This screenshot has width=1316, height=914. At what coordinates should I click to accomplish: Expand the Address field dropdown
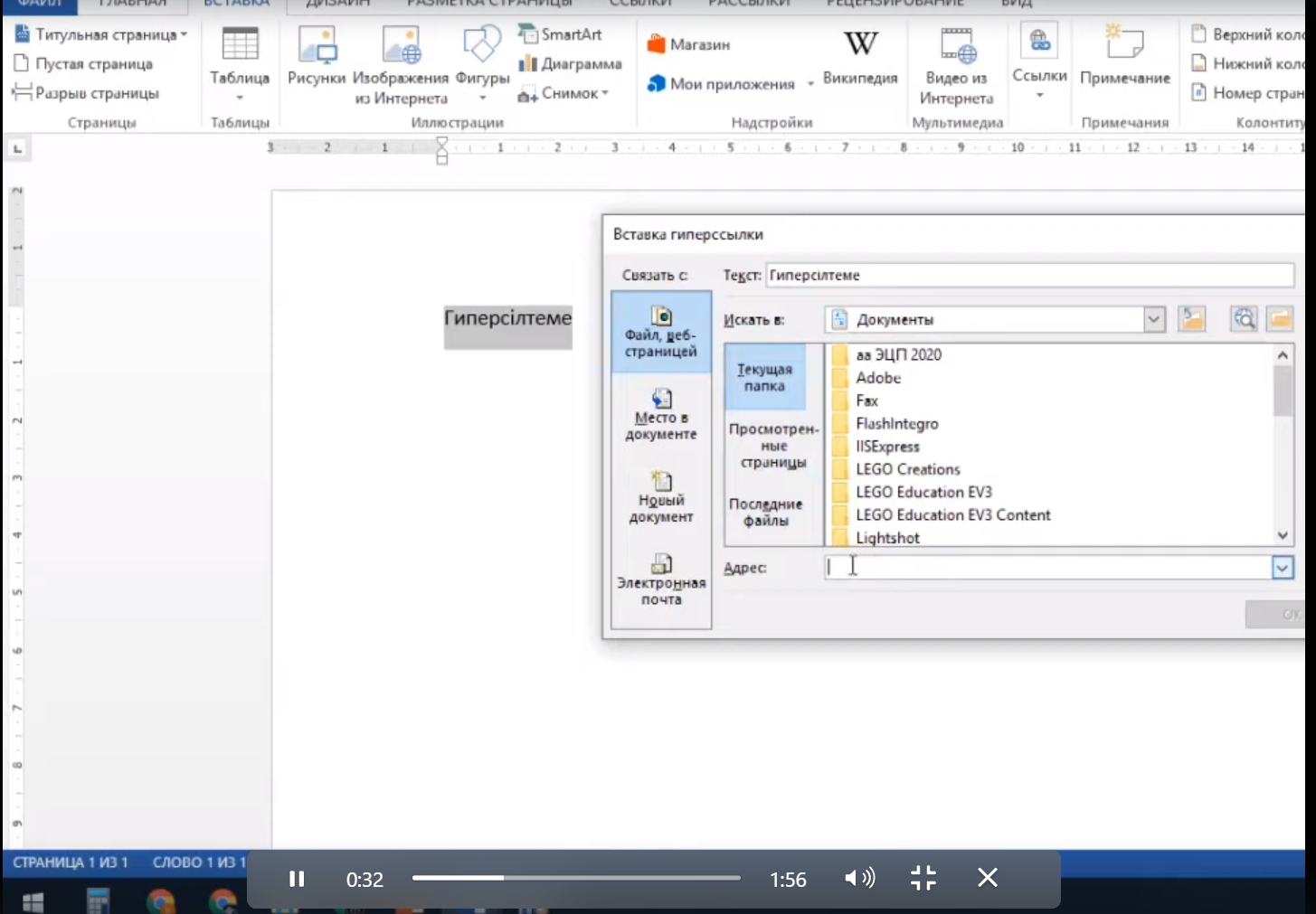(x=1283, y=568)
